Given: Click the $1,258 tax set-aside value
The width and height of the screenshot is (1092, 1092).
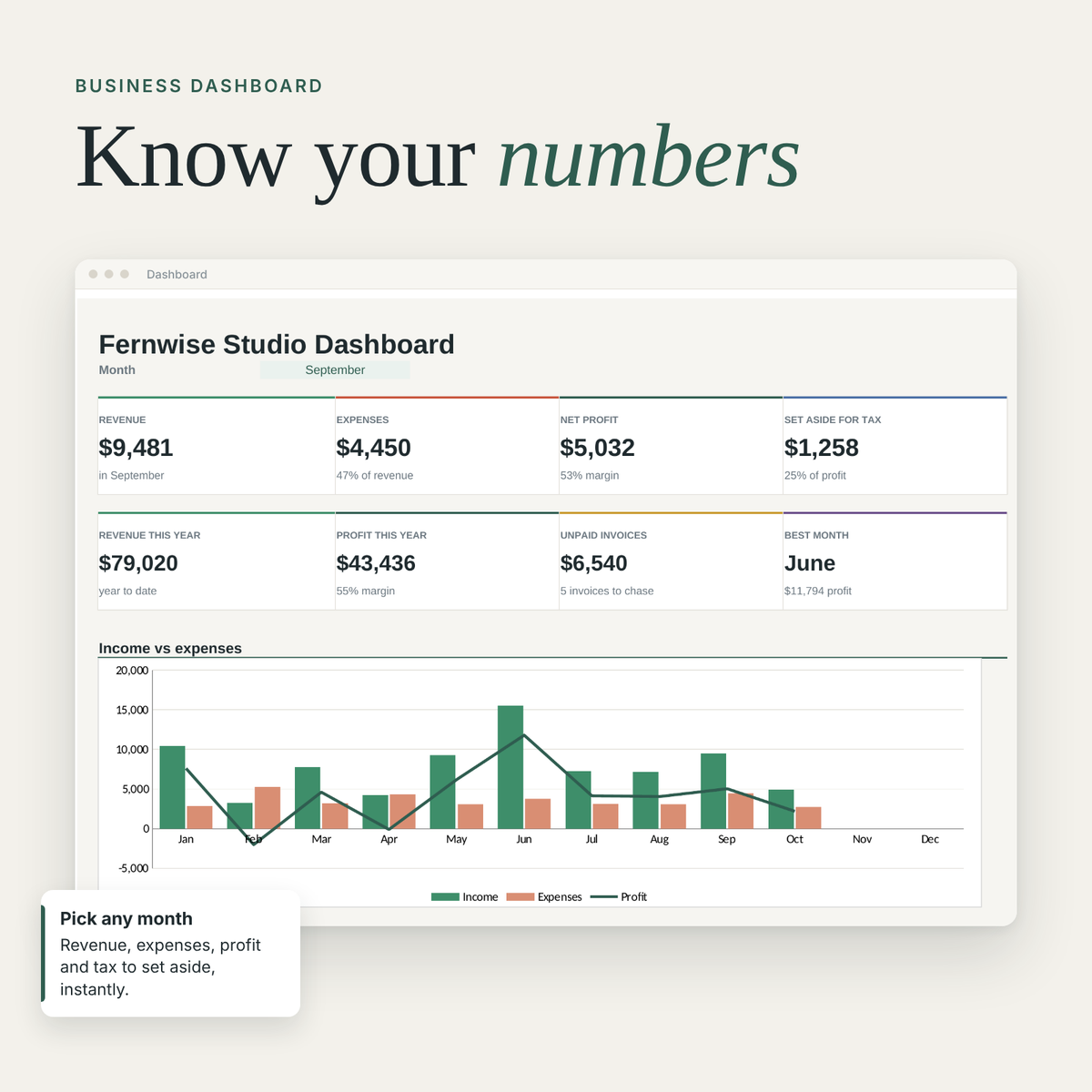Looking at the screenshot, I should (x=821, y=448).
